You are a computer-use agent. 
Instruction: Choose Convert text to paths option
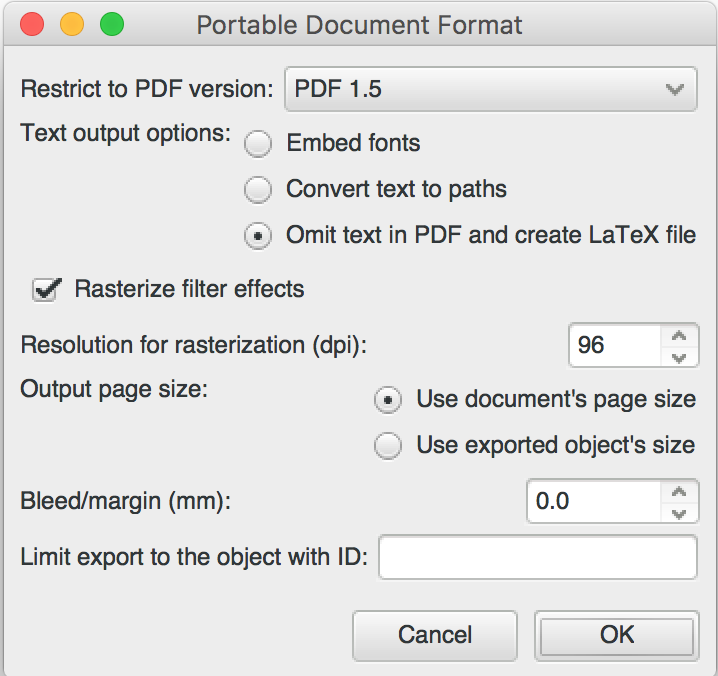click(x=258, y=189)
